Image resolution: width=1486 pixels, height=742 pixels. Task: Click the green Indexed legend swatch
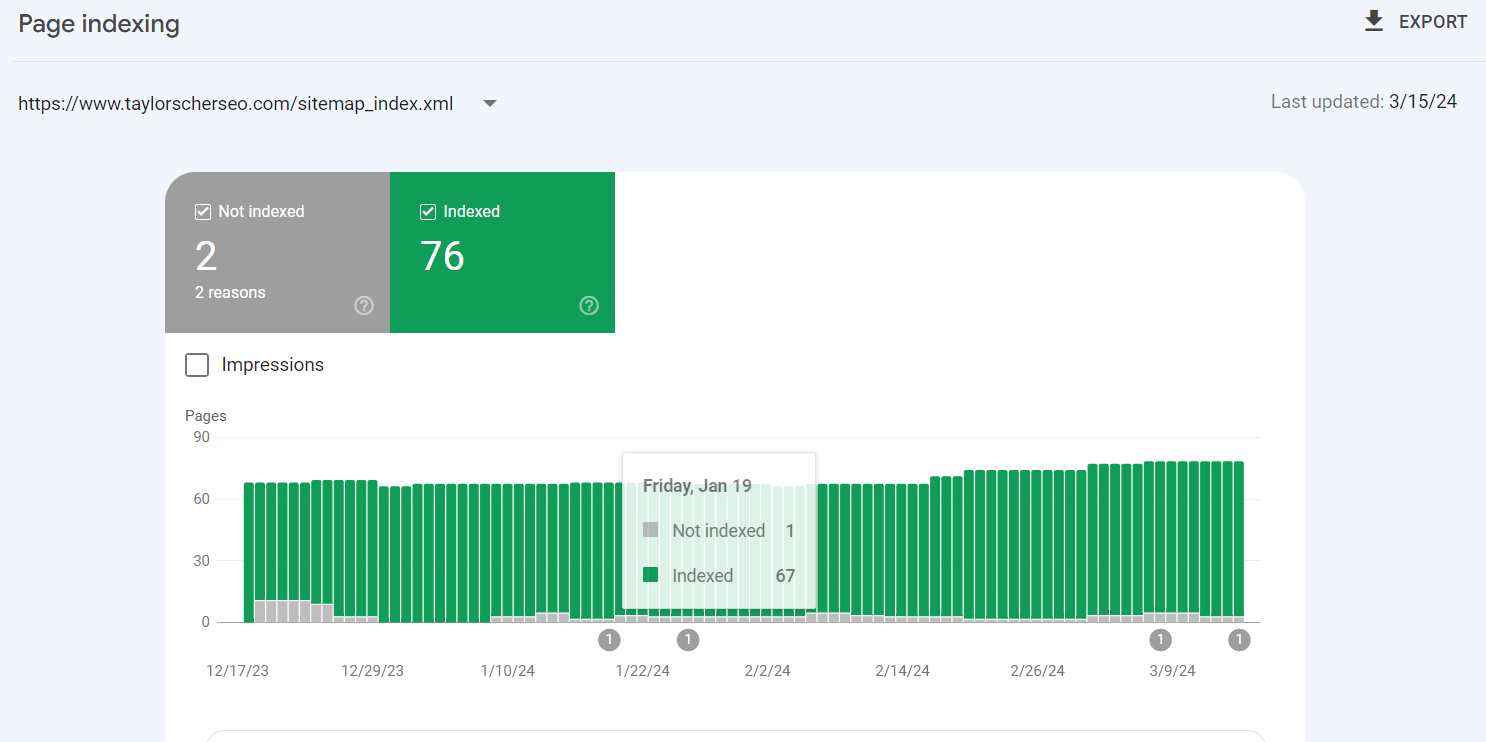coord(651,575)
